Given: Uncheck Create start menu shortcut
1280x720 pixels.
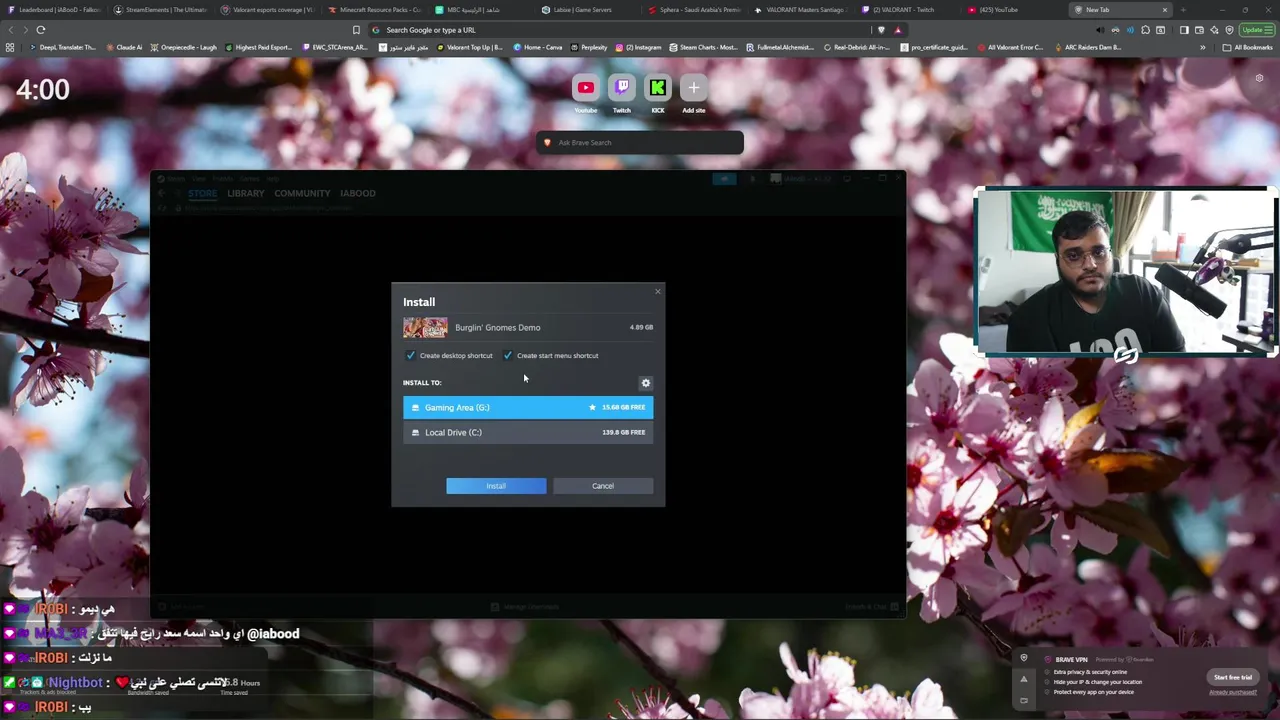Looking at the screenshot, I should pos(508,355).
